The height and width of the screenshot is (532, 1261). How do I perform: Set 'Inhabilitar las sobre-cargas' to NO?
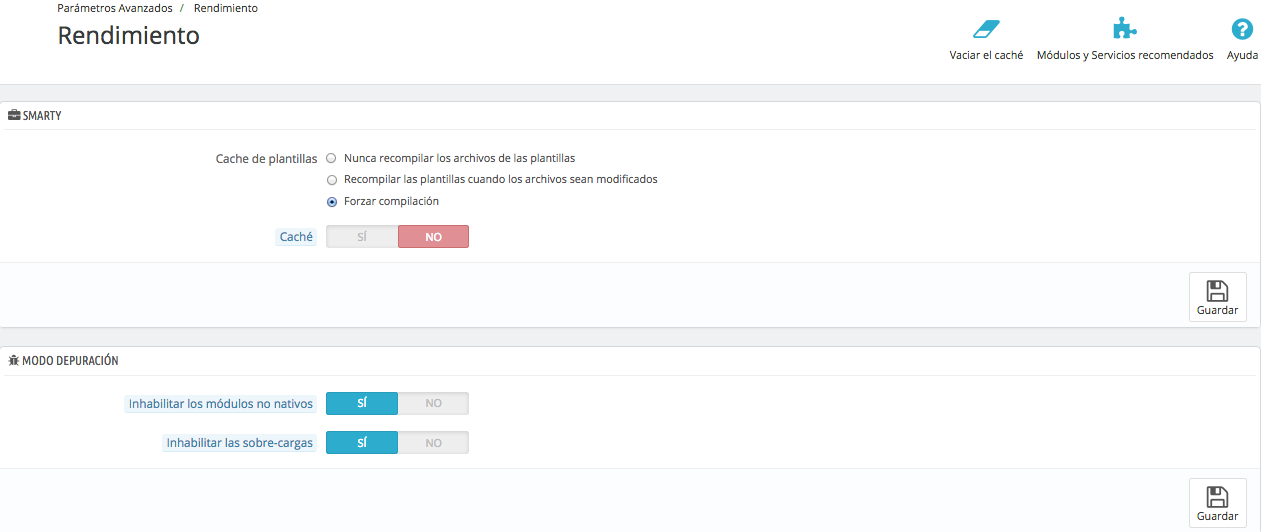click(x=433, y=443)
